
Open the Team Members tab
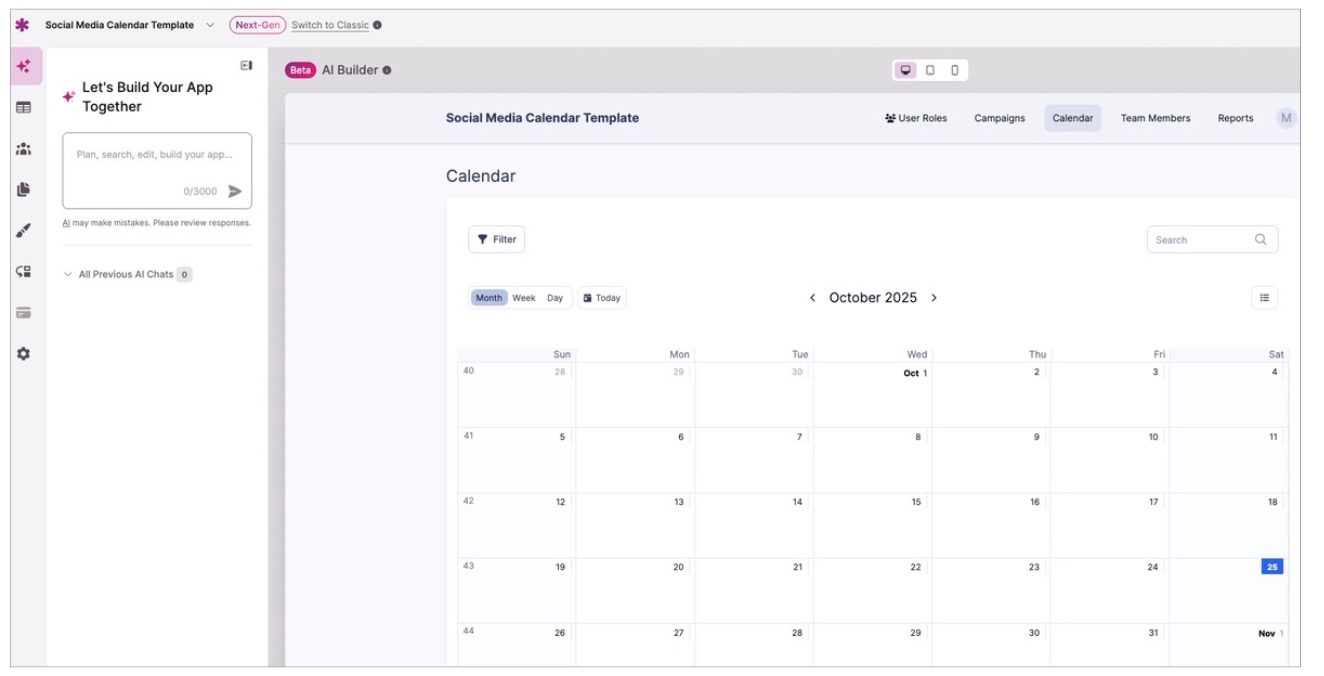point(1155,118)
